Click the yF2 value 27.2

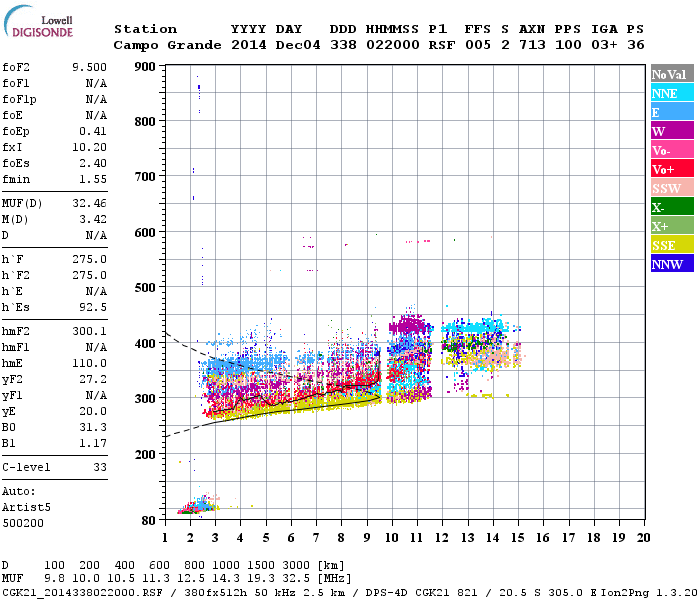click(x=93, y=379)
